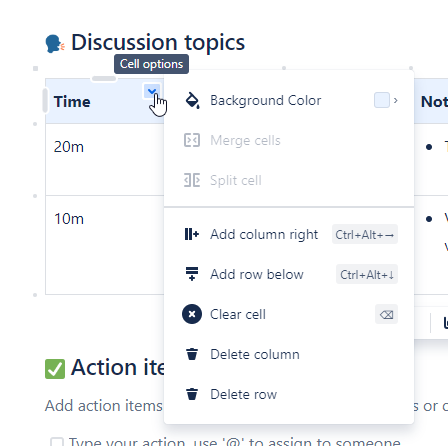The width and height of the screenshot is (448, 446).
Task: Choose Delete row
Action: [289, 394]
